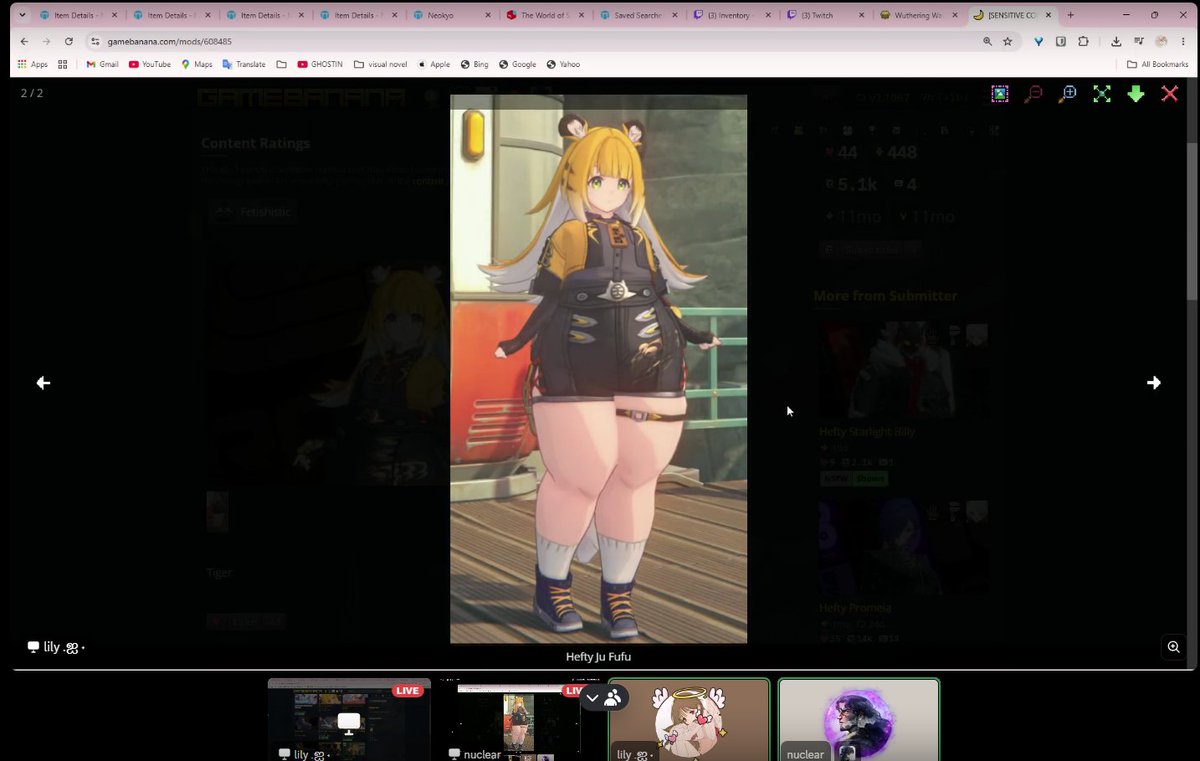
Task: Open the Hefty Promeia mod link
Action: pyautogui.click(x=855, y=607)
